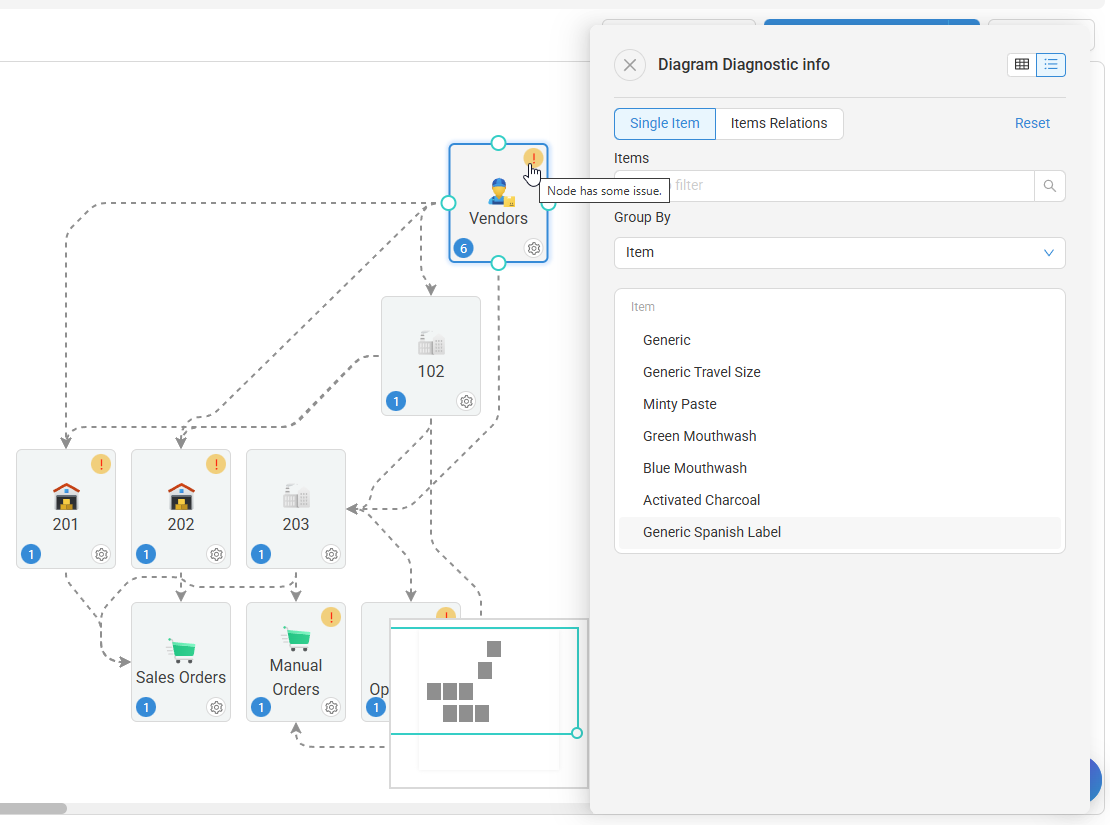Switch to list view toggle
The width and height of the screenshot is (1110, 825).
tap(1051, 65)
